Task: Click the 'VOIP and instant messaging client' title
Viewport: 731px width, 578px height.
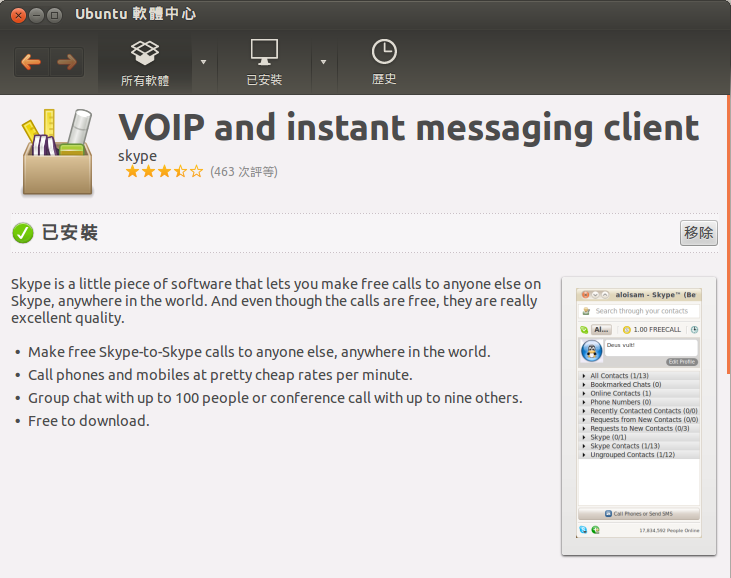Action: point(409,127)
